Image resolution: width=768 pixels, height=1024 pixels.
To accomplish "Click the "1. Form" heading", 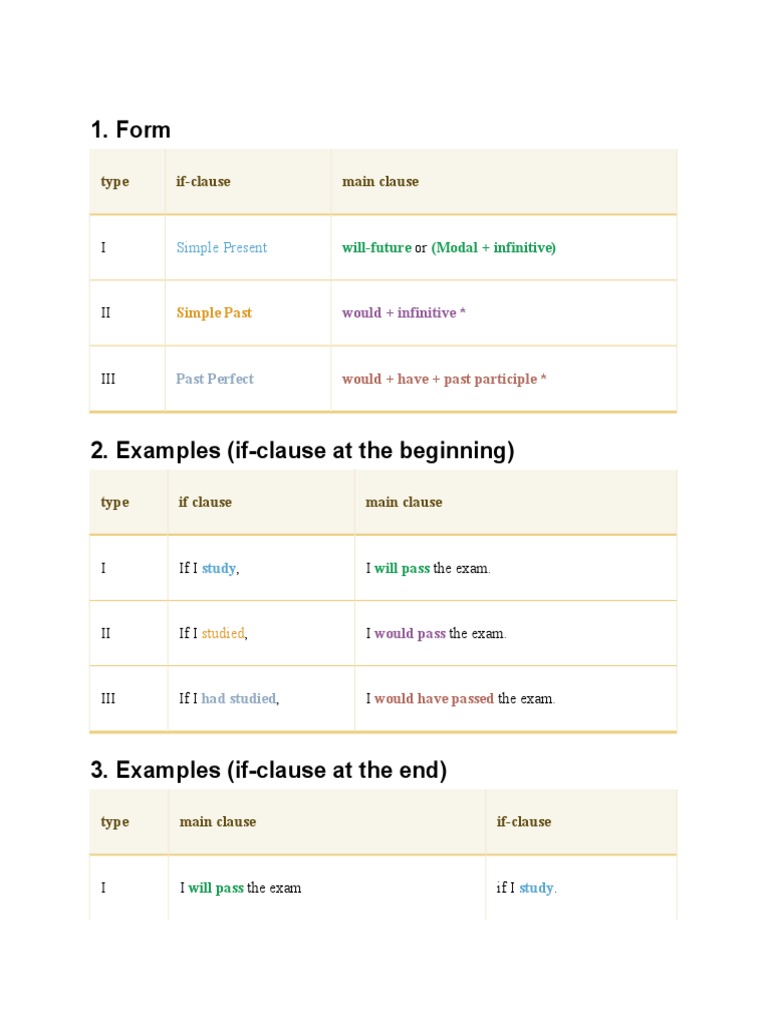I will (130, 130).
